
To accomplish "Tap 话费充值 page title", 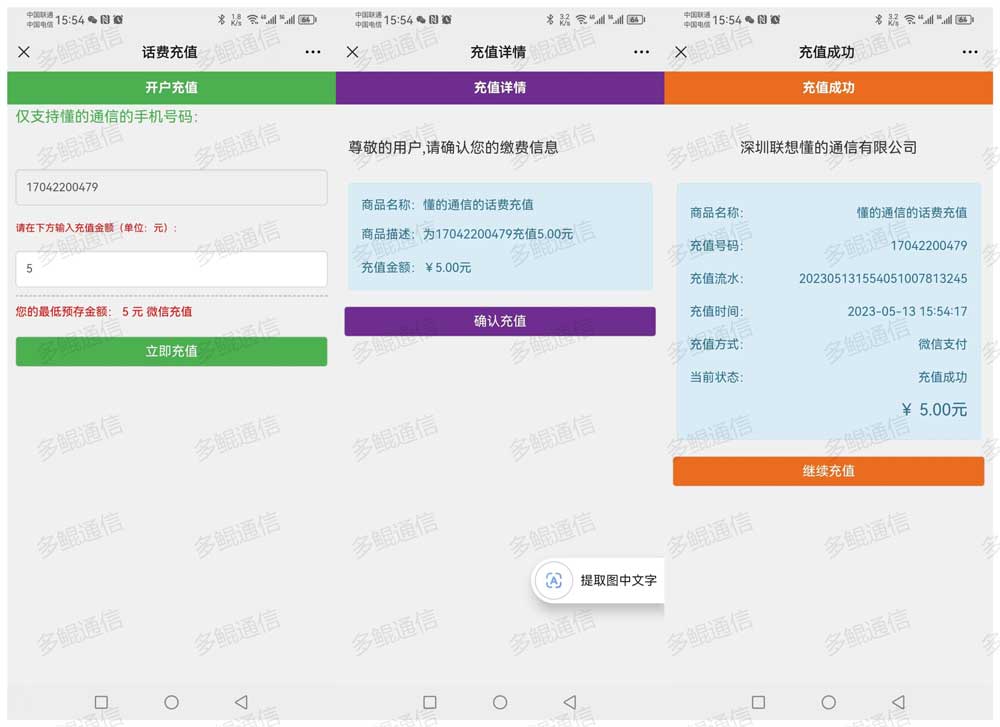I will [170, 52].
